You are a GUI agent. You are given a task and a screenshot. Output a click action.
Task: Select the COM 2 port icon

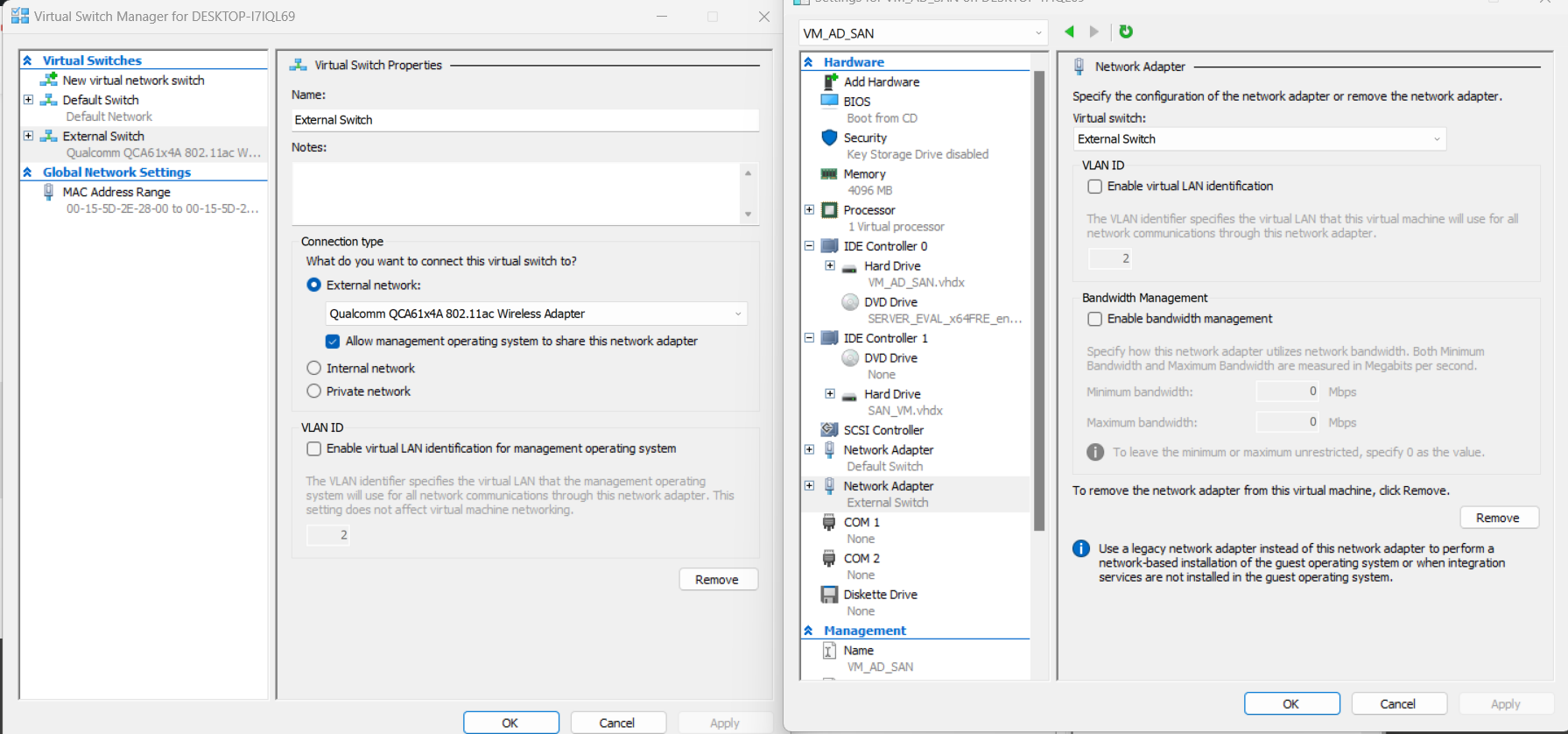[829, 558]
